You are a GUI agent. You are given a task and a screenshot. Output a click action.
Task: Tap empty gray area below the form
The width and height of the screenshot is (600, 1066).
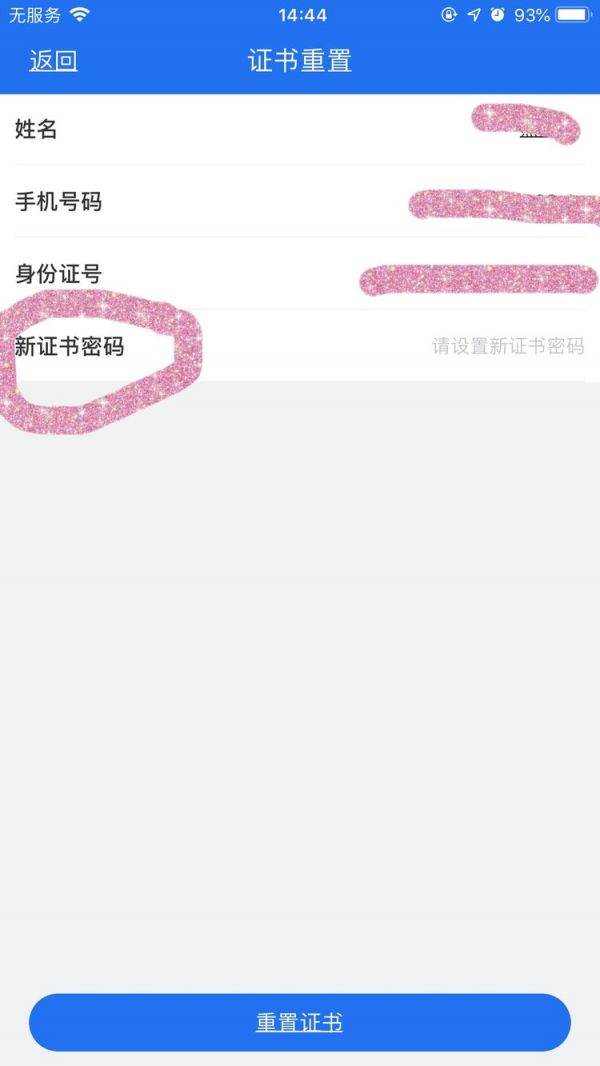[x=300, y=680]
